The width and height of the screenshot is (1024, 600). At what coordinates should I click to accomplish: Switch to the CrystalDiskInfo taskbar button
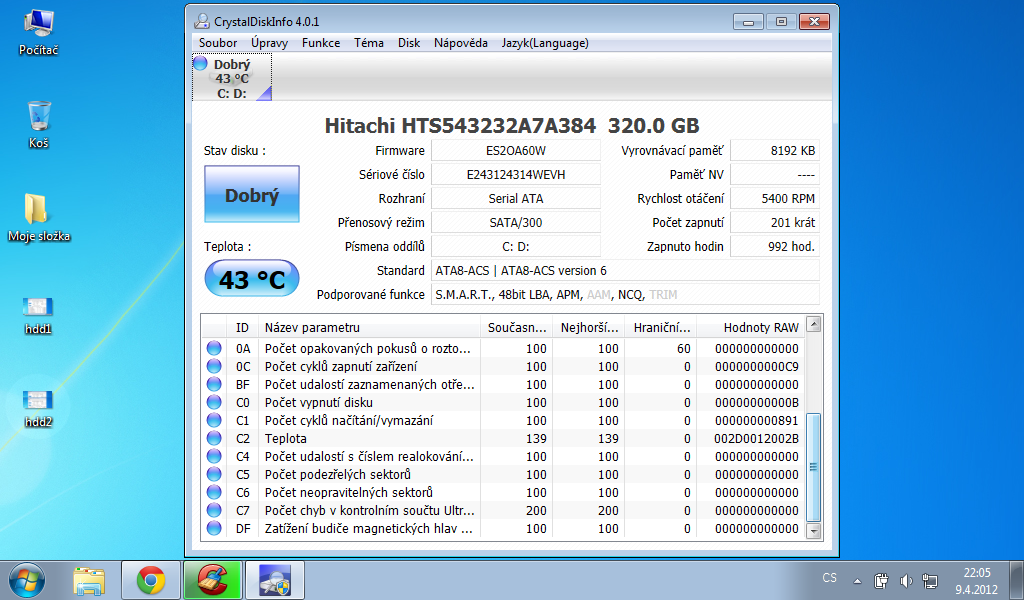[275, 580]
